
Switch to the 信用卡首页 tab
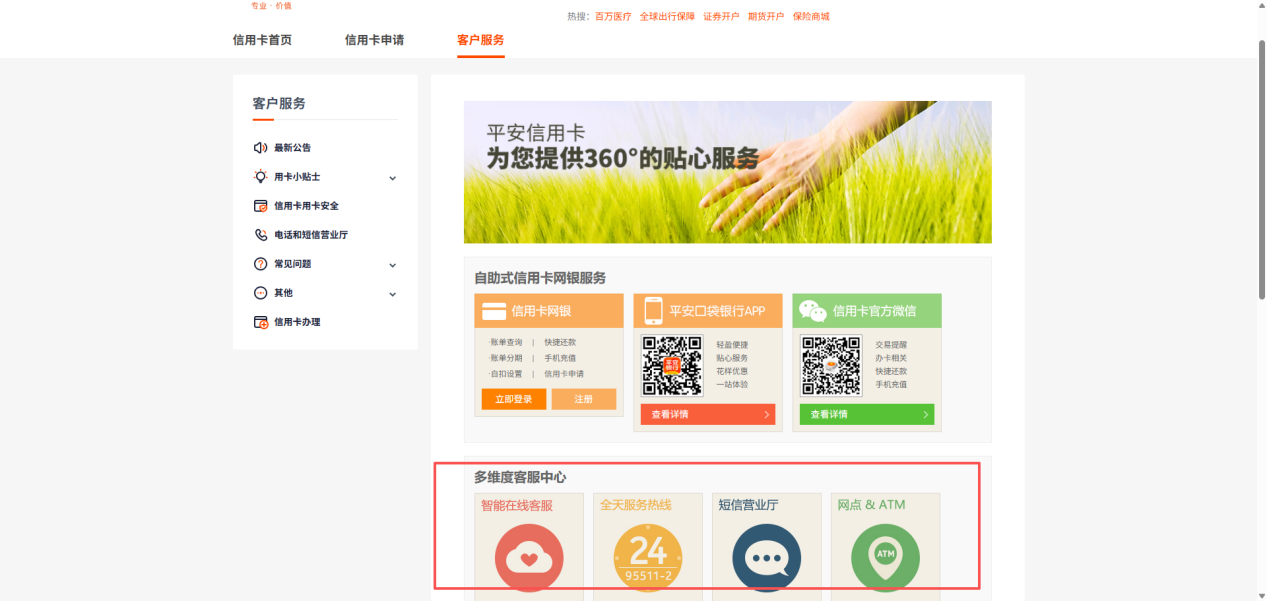pyautogui.click(x=262, y=40)
